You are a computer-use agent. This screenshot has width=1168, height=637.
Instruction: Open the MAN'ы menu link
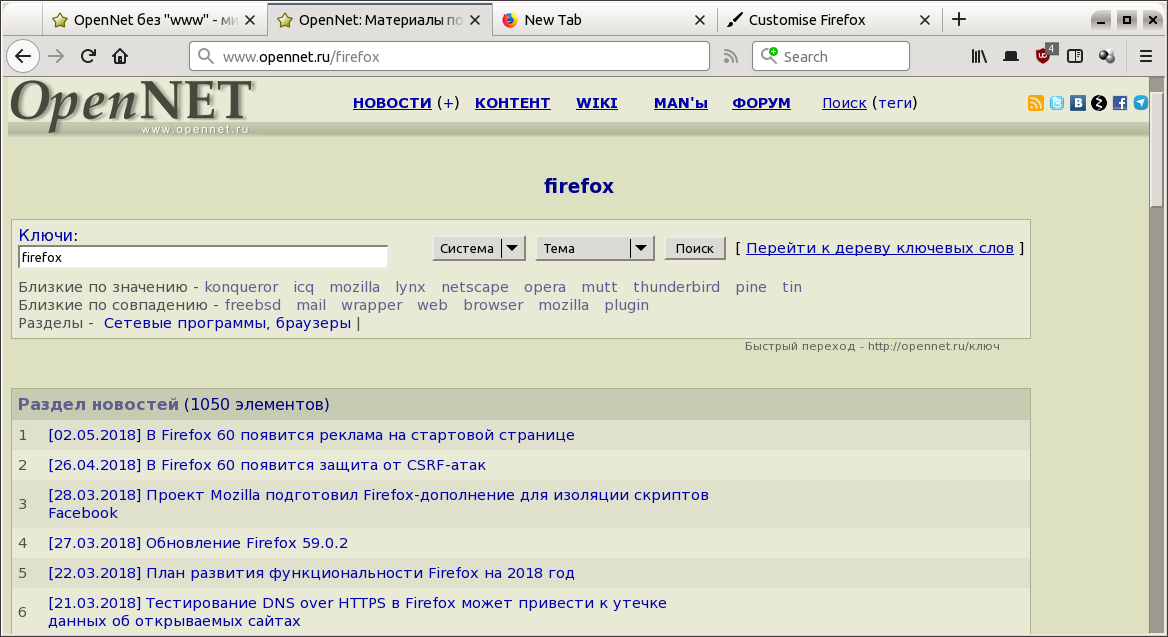[681, 103]
